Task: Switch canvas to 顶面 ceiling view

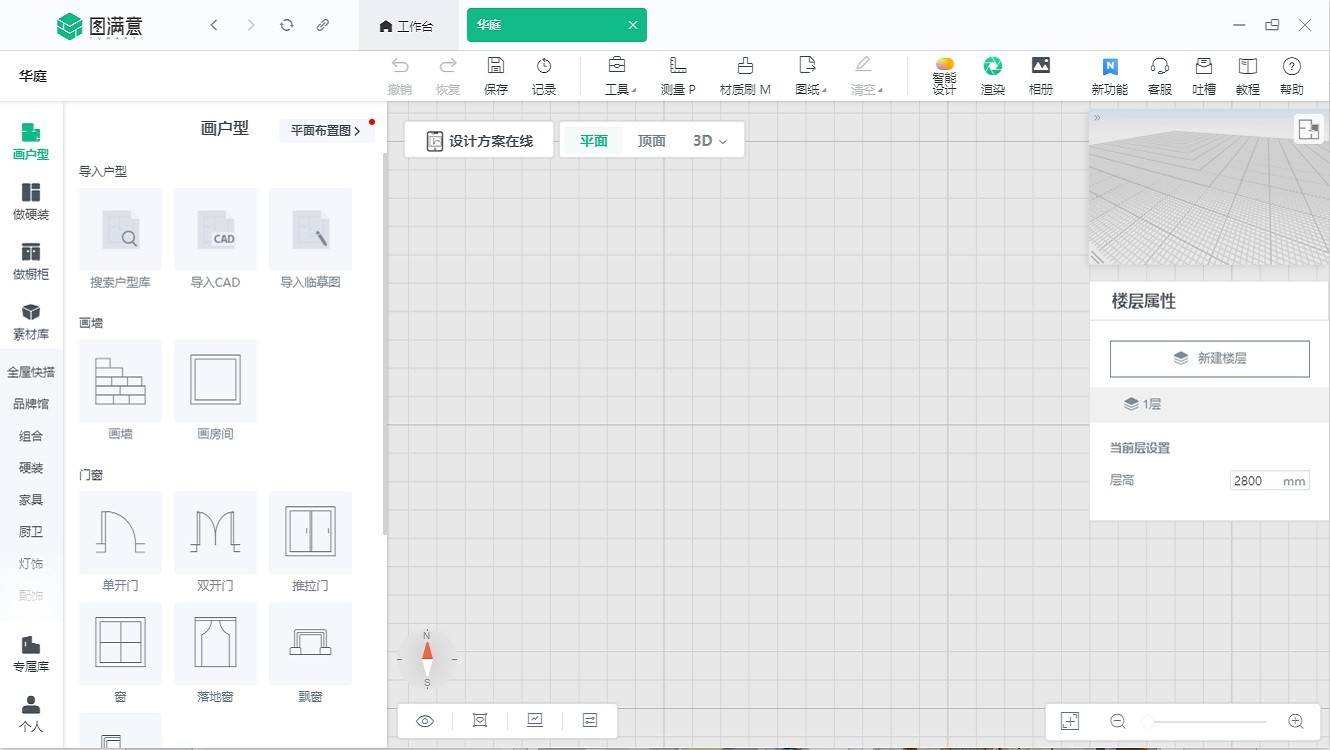Action: (652, 141)
